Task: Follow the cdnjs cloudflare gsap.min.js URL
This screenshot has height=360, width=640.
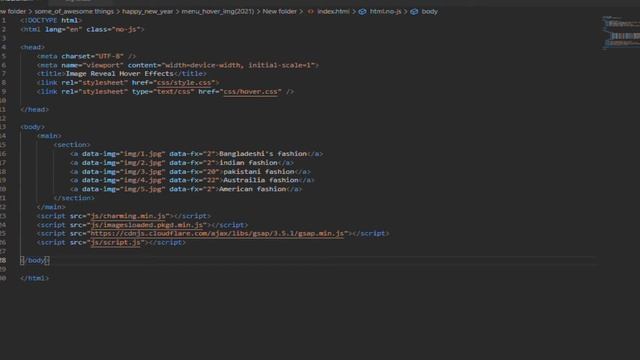Action: point(217,233)
